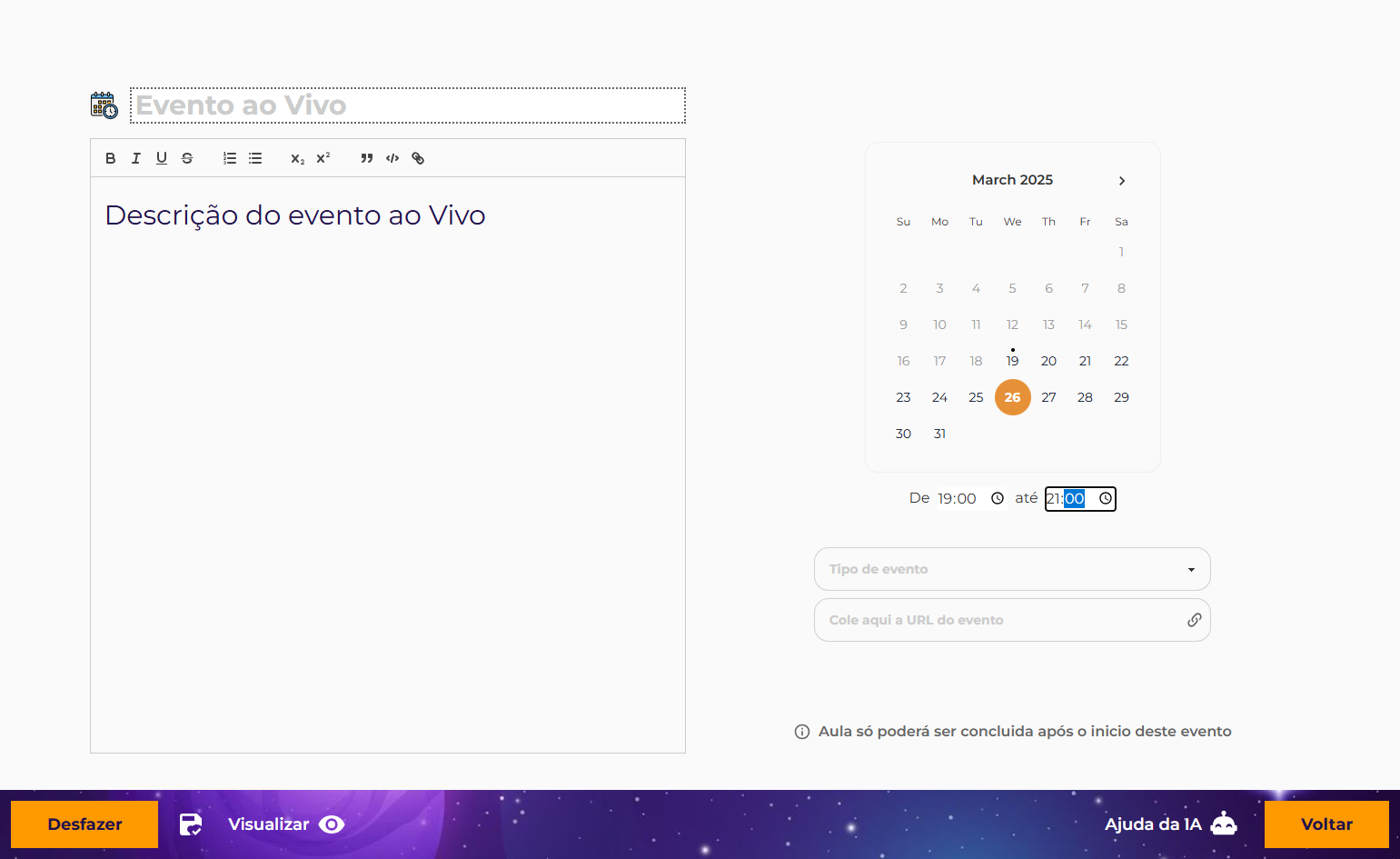Click the Evento ao Vivo title field
The image size is (1400, 859).
(x=408, y=105)
